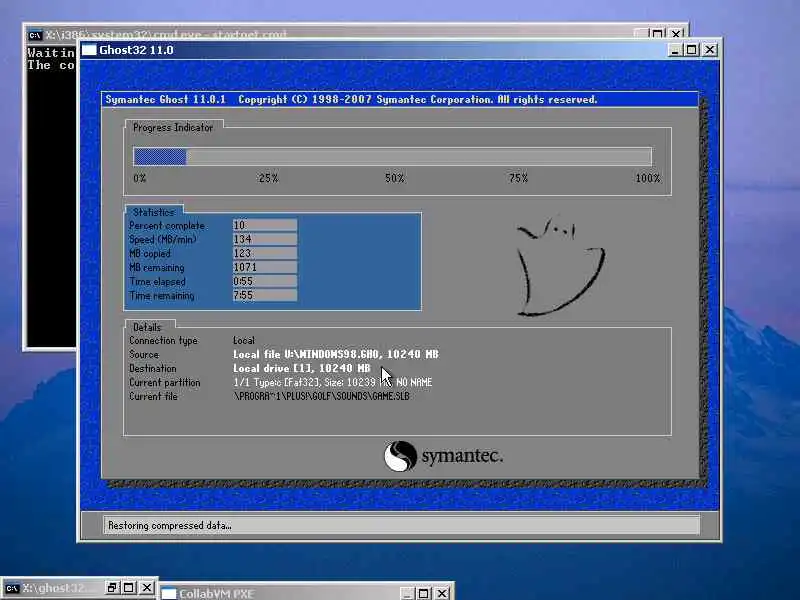
Task: Close the Ghost32 11.0 window
Action: point(710,50)
